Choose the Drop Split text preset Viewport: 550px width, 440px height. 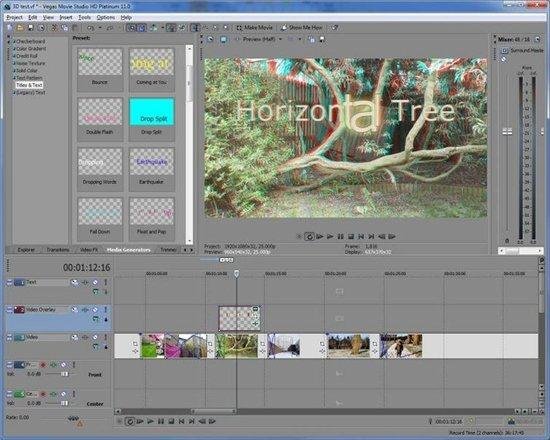pos(152,120)
